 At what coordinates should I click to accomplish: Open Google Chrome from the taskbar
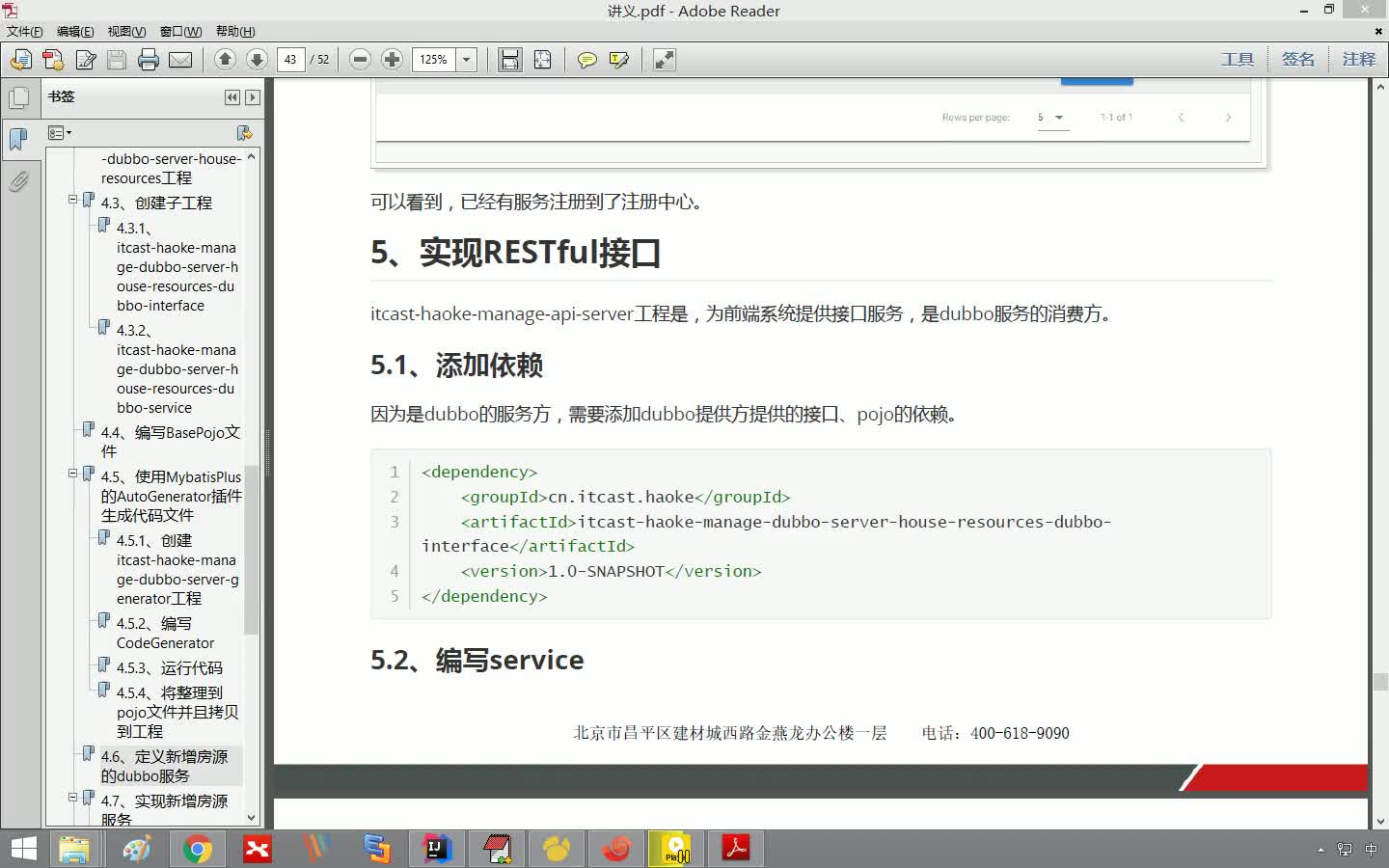pos(198,849)
